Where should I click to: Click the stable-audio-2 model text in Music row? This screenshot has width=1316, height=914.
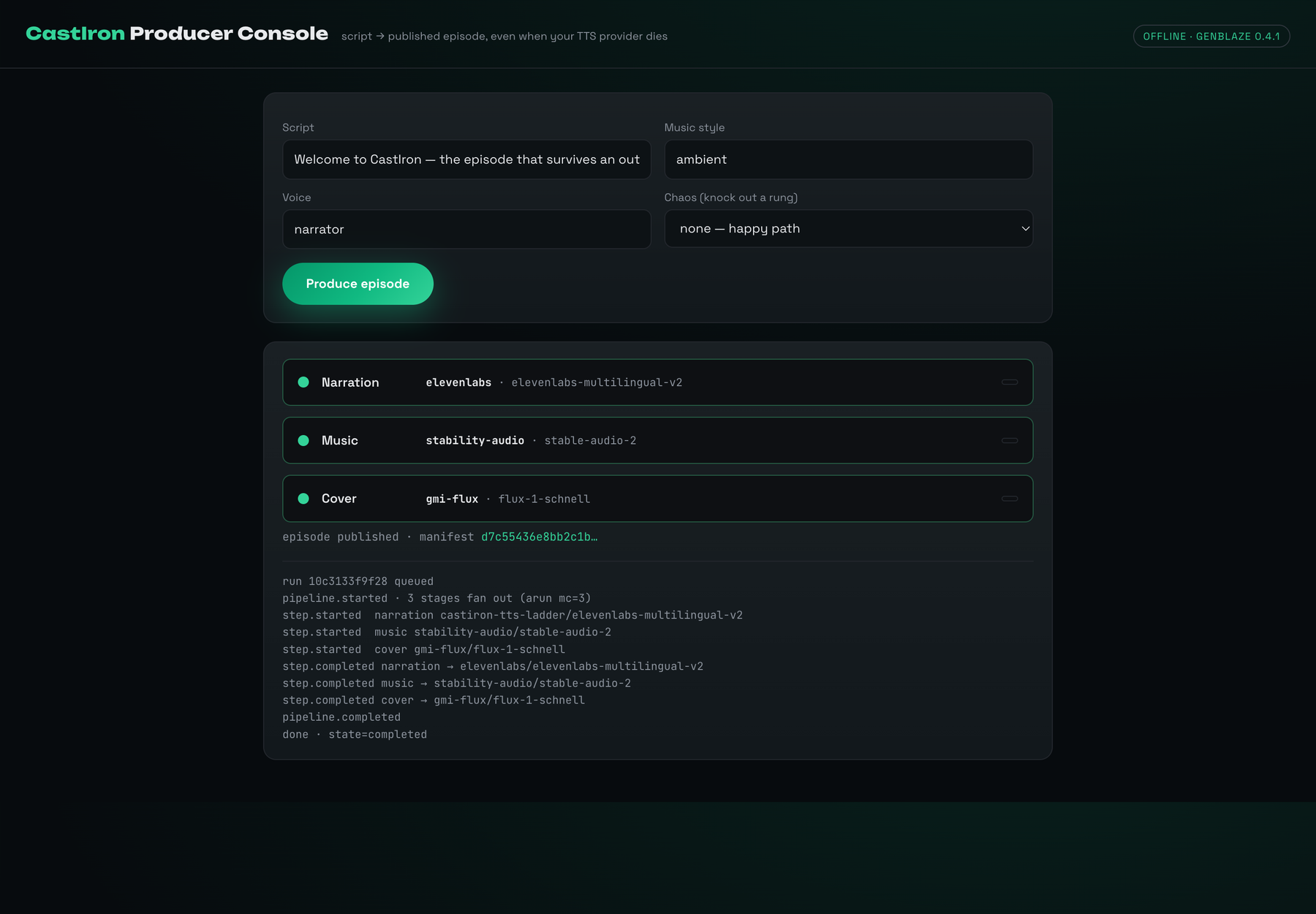click(590, 440)
